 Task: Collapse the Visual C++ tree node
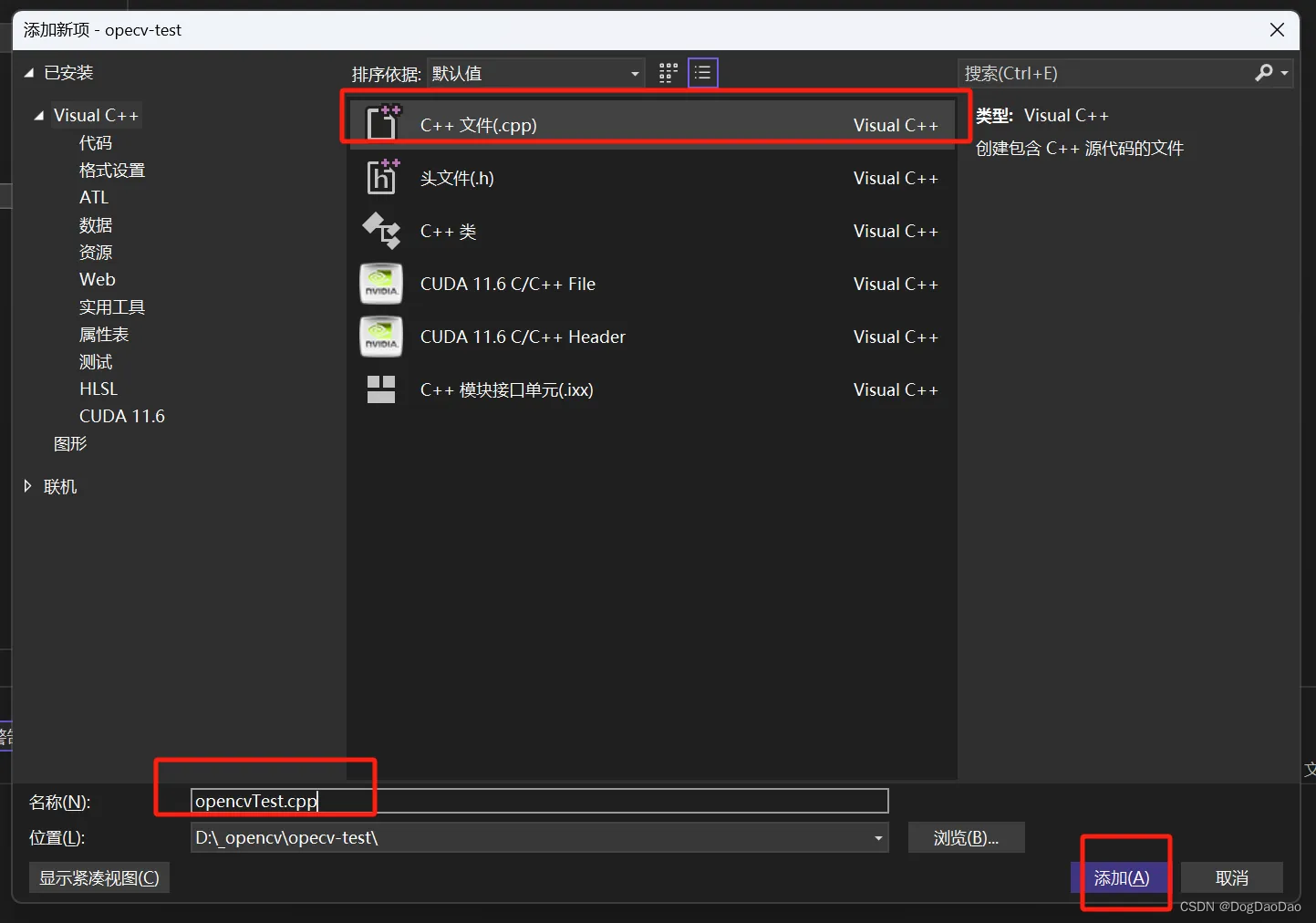(38, 116)
